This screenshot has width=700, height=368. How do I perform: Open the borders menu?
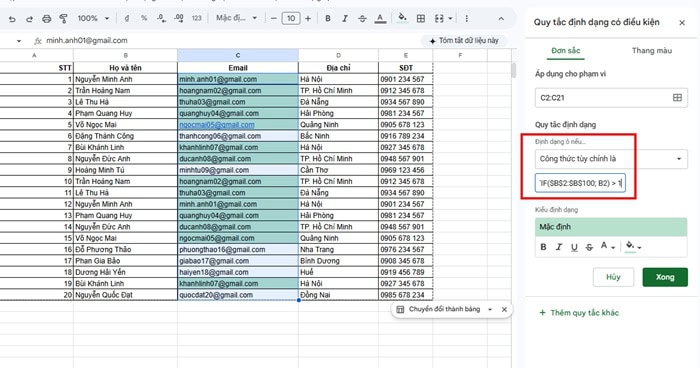pos(421,18)
